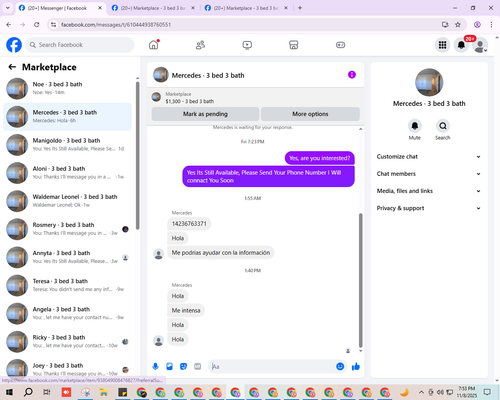Open Windows taskbar search
Screen dimensions: 500x400
[x=28, y=392]
